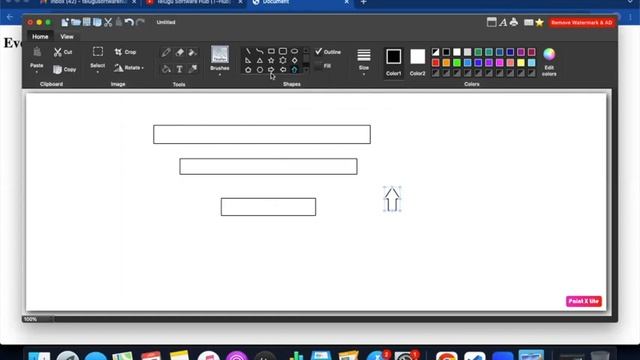Viewport: 640px width, 360px height.
Task: Expand the Shapes gallery down arrow
Action: coord(306,70)
